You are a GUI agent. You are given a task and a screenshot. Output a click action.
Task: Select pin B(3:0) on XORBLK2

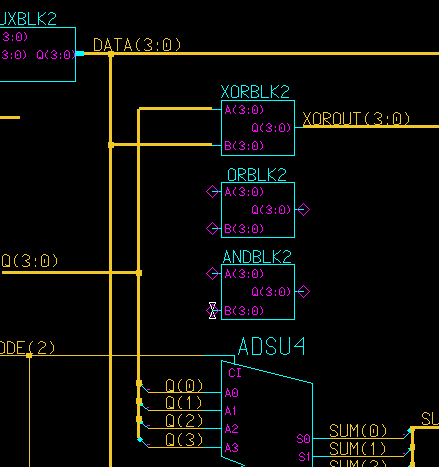pos(244,146)
